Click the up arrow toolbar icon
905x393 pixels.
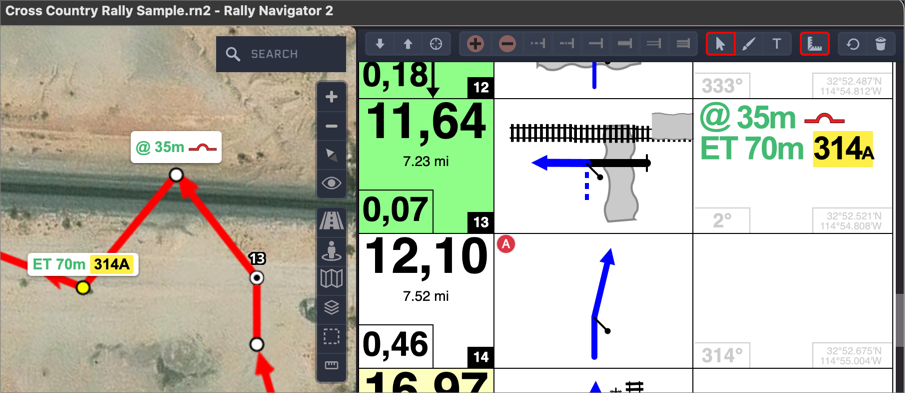pos(407,44)
